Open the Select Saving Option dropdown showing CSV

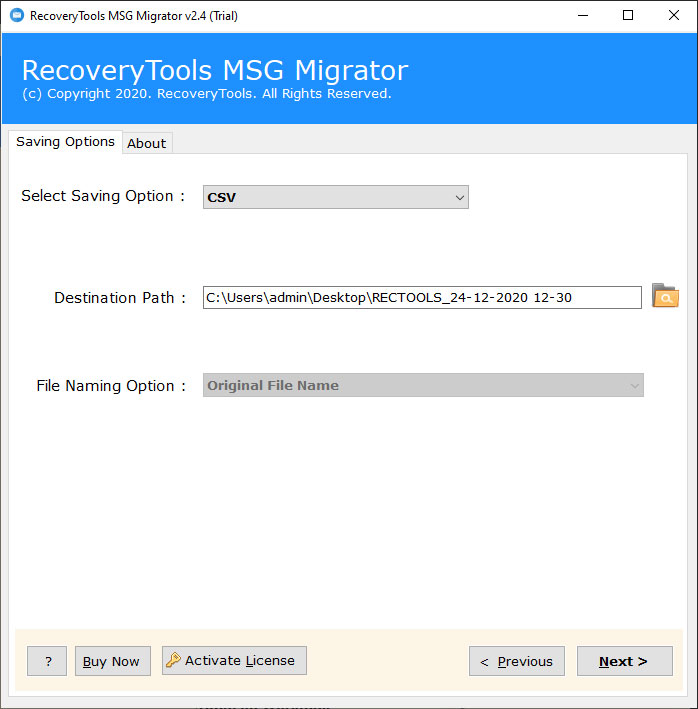point(335,197)
